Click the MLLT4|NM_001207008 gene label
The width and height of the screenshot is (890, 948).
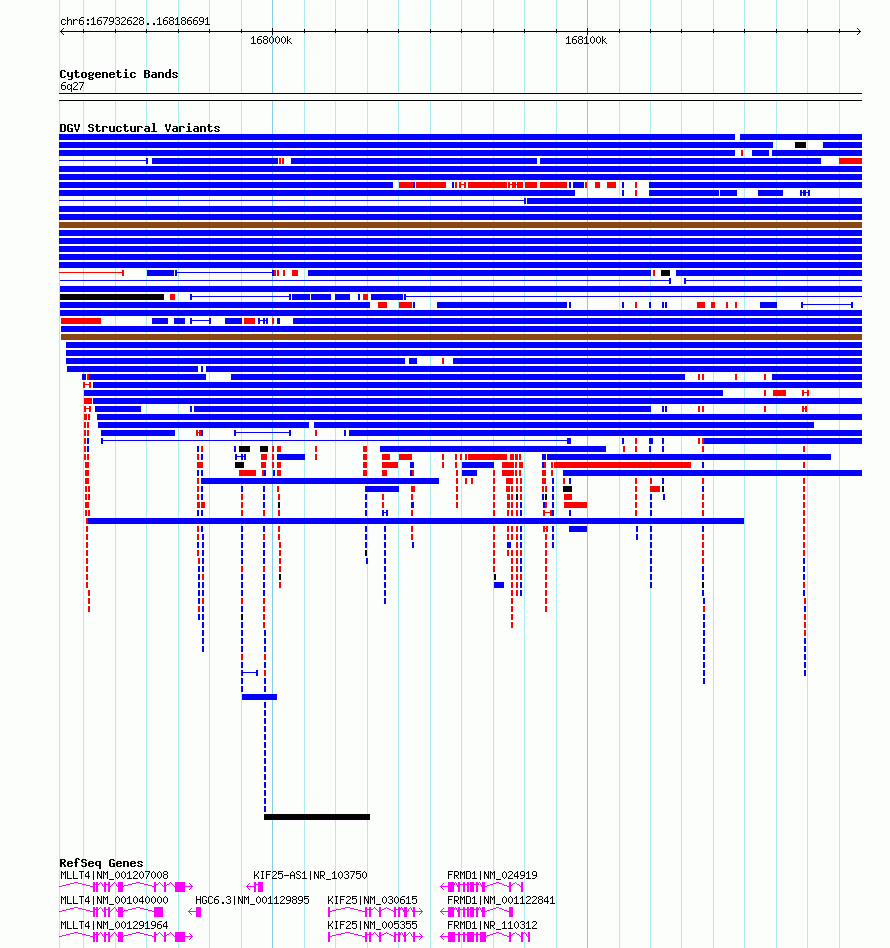tap(114, 875)
